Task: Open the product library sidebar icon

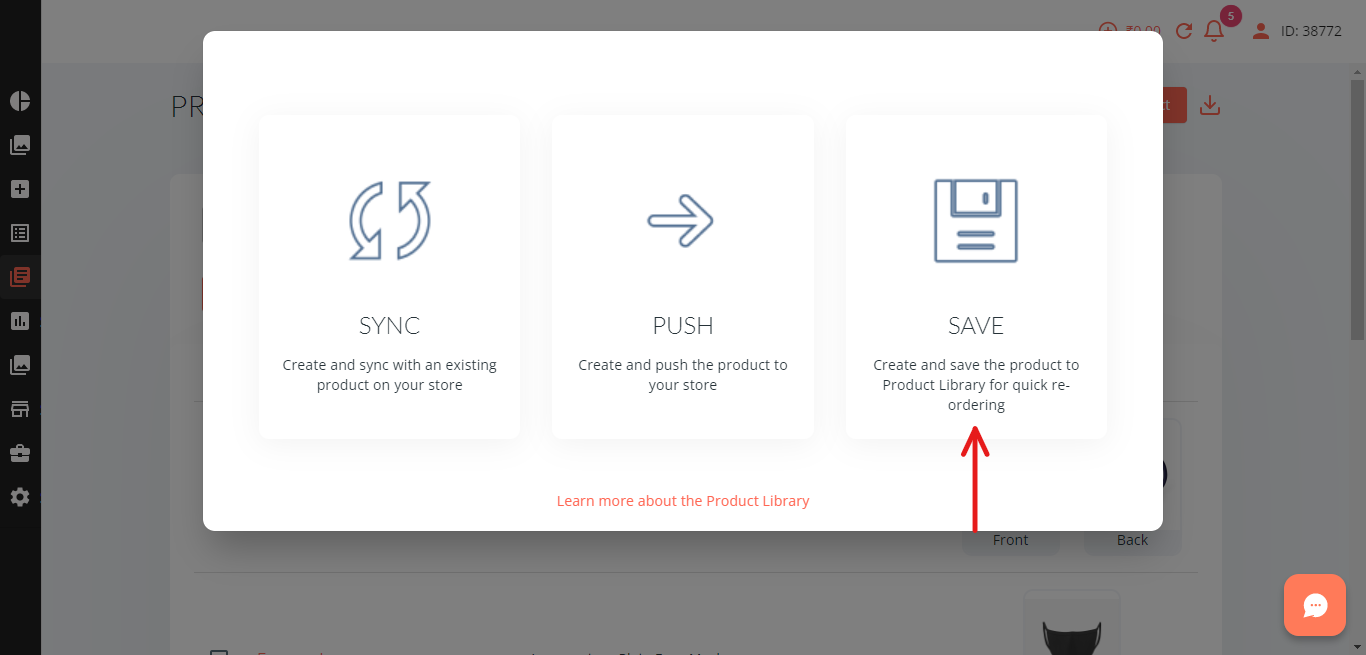Action: (x=20, y=277)
